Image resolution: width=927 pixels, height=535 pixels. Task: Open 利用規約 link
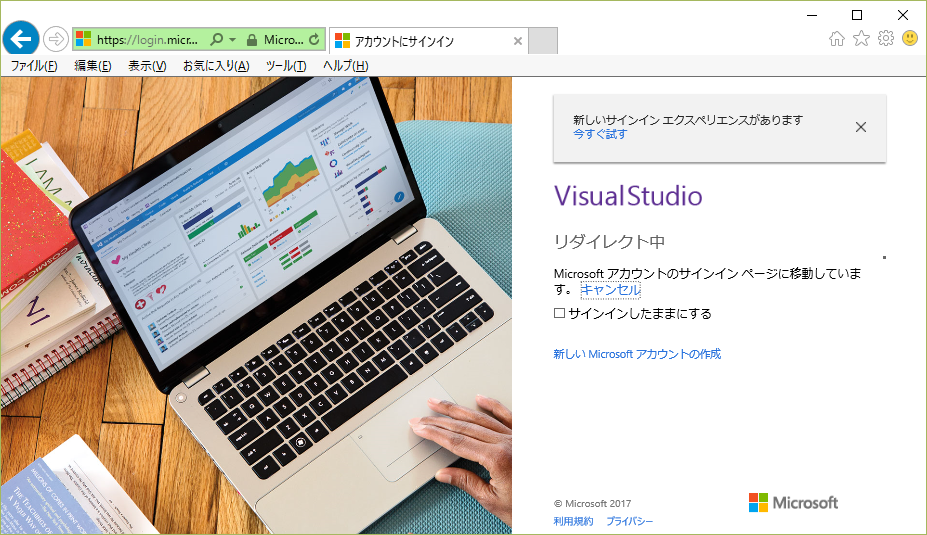pos(573,521)
